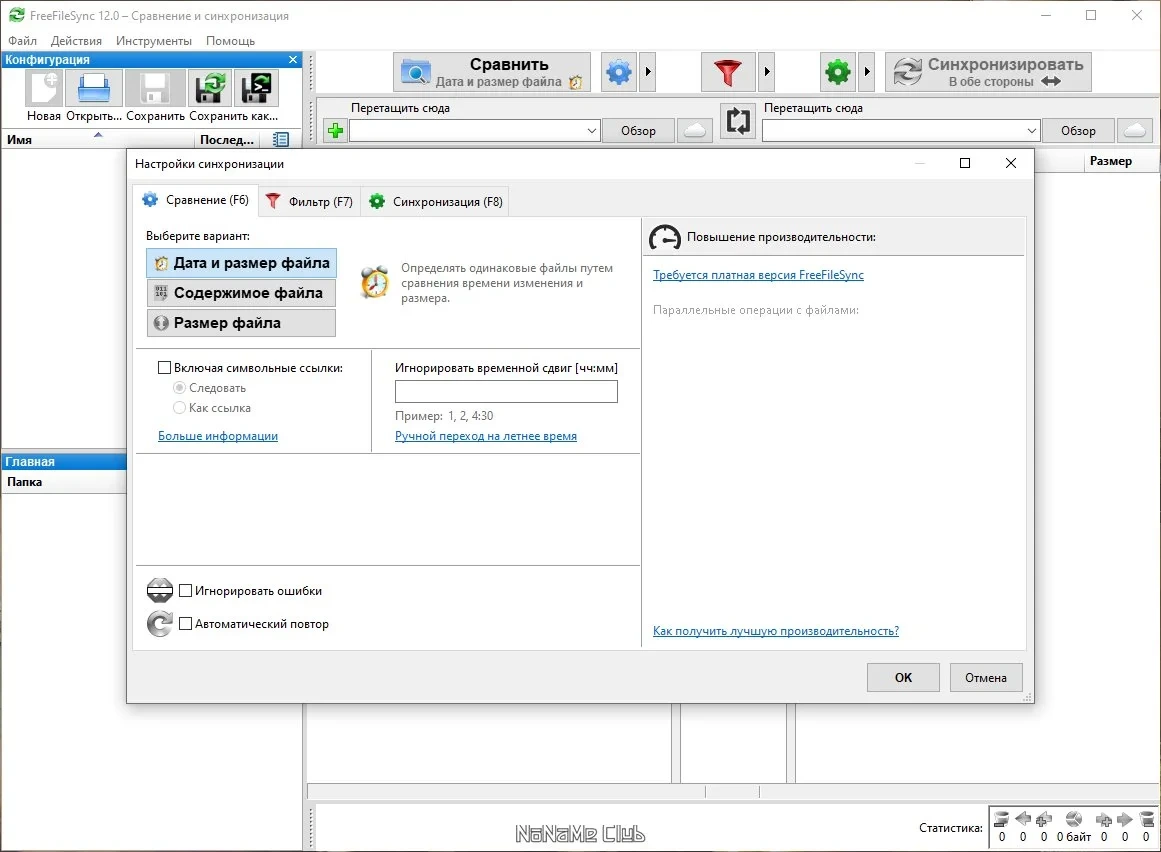Swap sides using the arrows icon
The height and width of the screenshot is (852, 1161).
[737, 121]
